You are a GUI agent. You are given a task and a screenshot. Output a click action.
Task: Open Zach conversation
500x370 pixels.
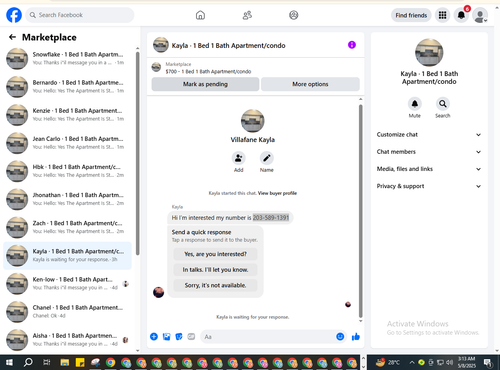[67, 227]
